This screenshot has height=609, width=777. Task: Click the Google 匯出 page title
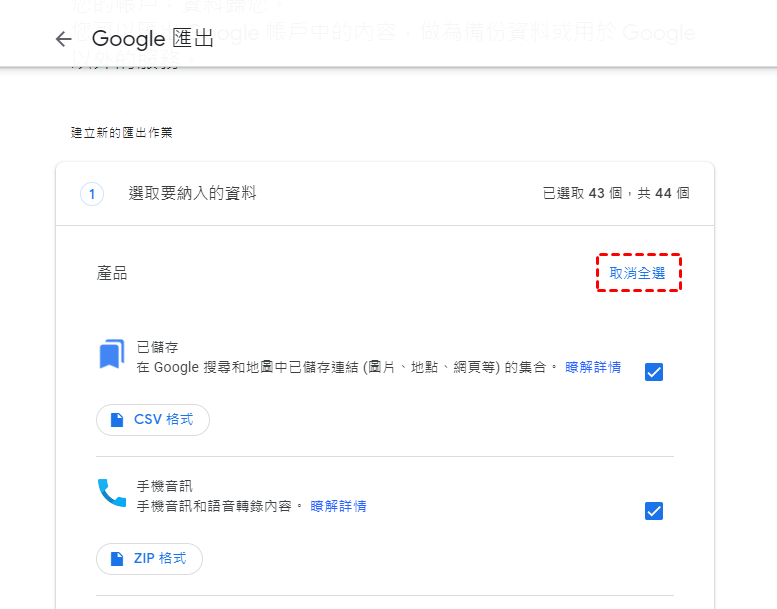[x=153, y=39]
